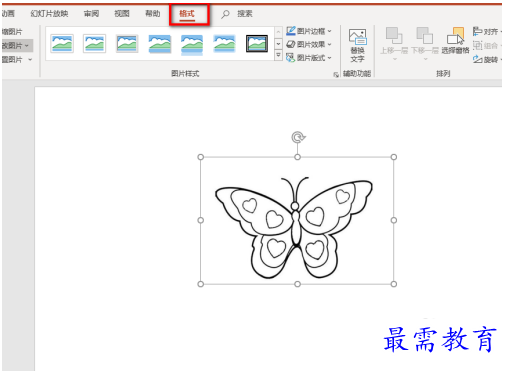Viewport: 505px width, 371px height.
Task: Open the 帮助 ribbon tab
Action: 153,14
